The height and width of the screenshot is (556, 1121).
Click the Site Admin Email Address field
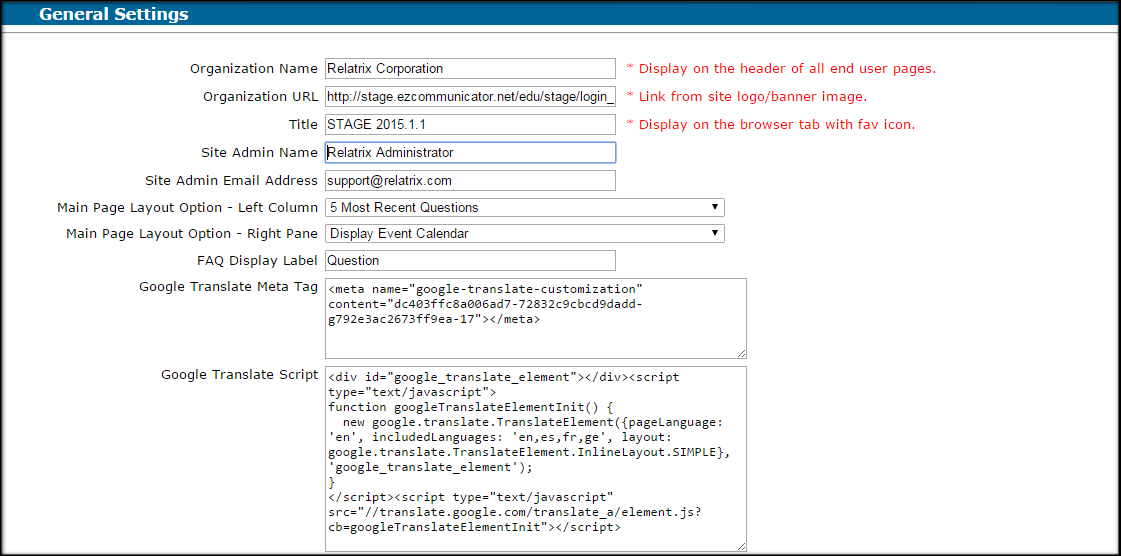pos(470,181)
